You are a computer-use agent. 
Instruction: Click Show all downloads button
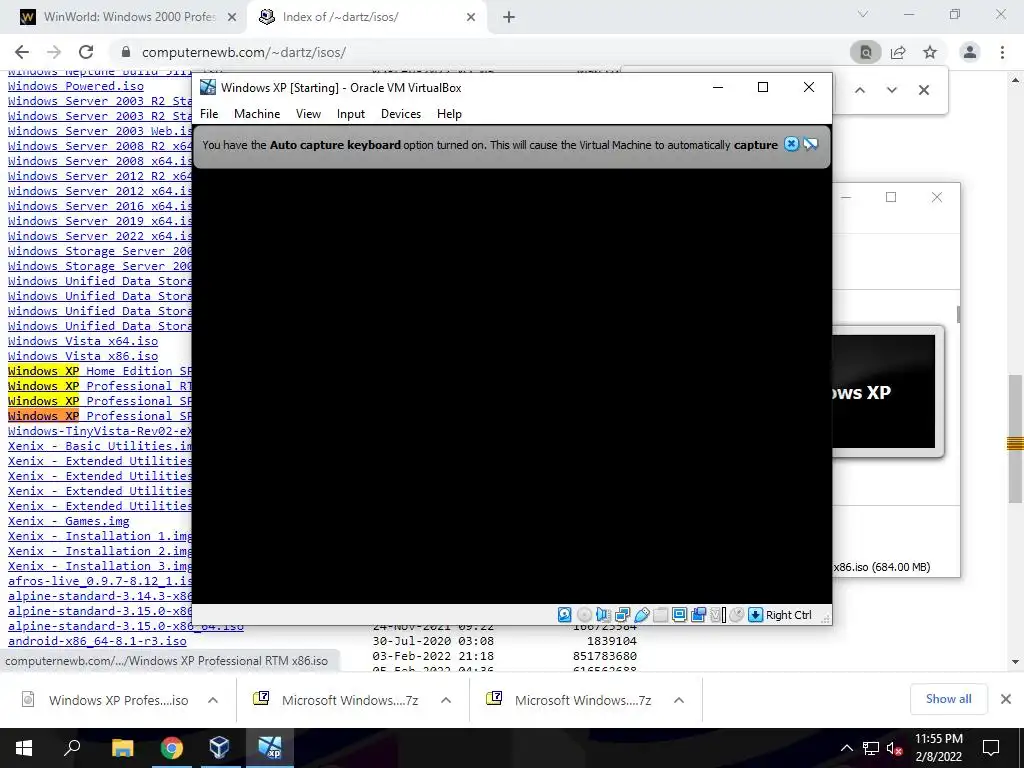(x=948, y=699)
